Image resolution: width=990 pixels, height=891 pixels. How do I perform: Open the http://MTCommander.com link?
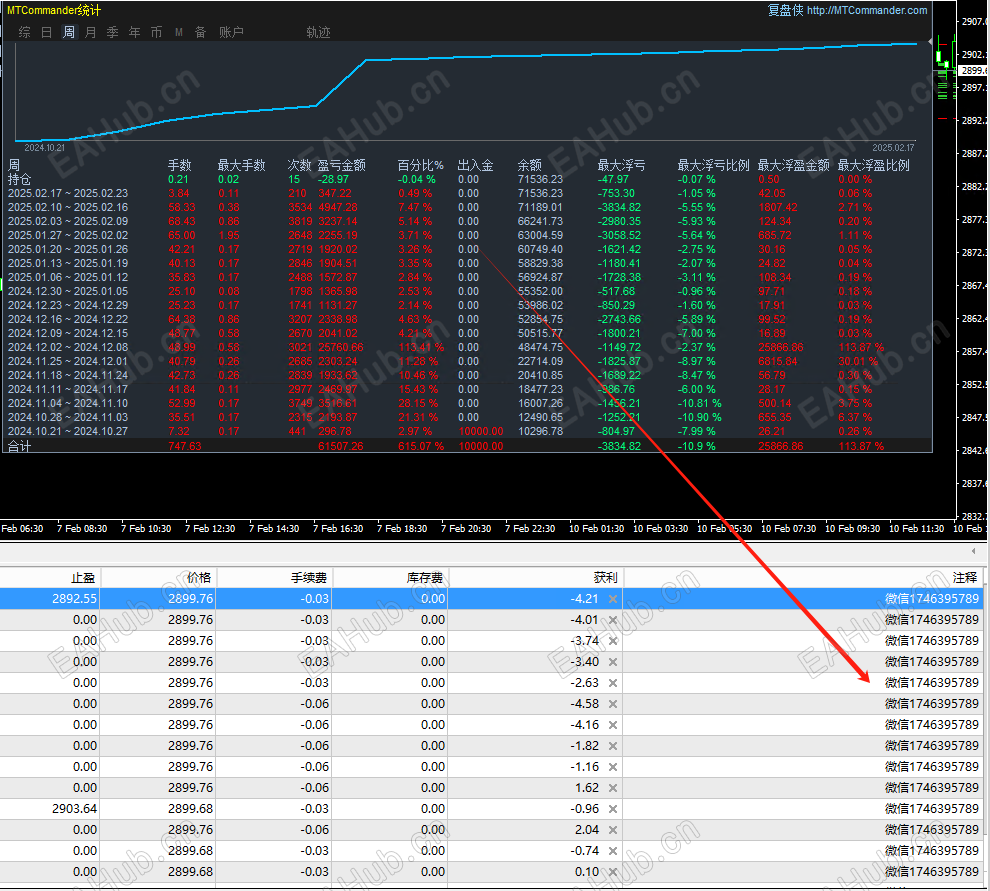click(867, 10)
